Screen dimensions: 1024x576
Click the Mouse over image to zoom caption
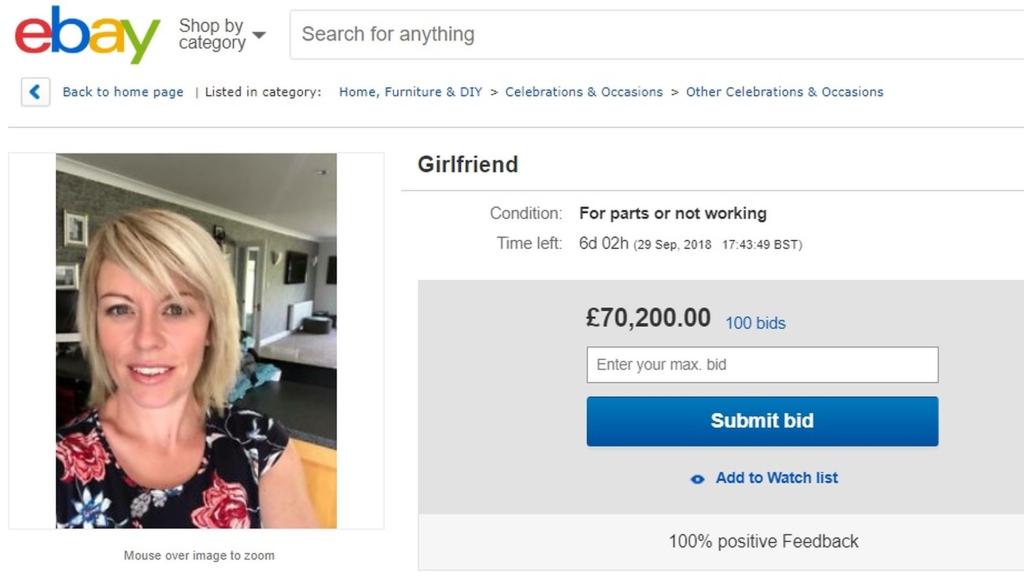(197, 555)
